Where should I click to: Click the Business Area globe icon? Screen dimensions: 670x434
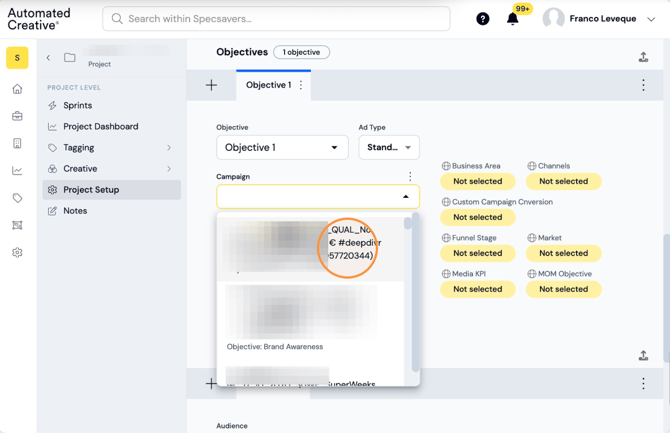446,166
